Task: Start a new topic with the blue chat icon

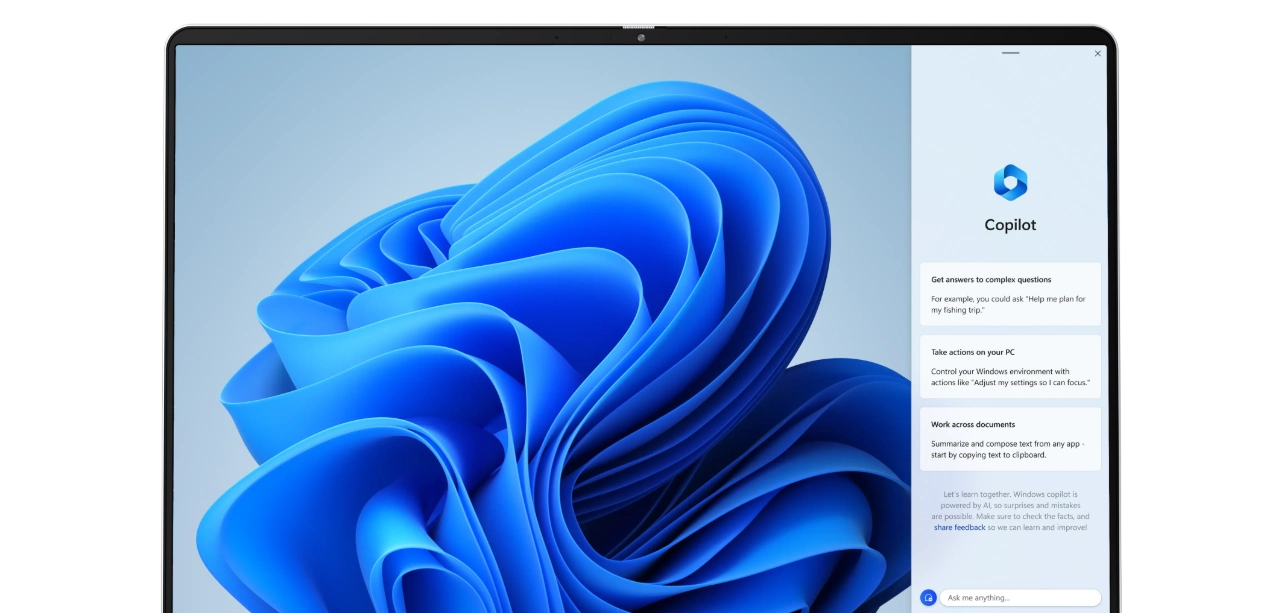Action: coord(928,597)
